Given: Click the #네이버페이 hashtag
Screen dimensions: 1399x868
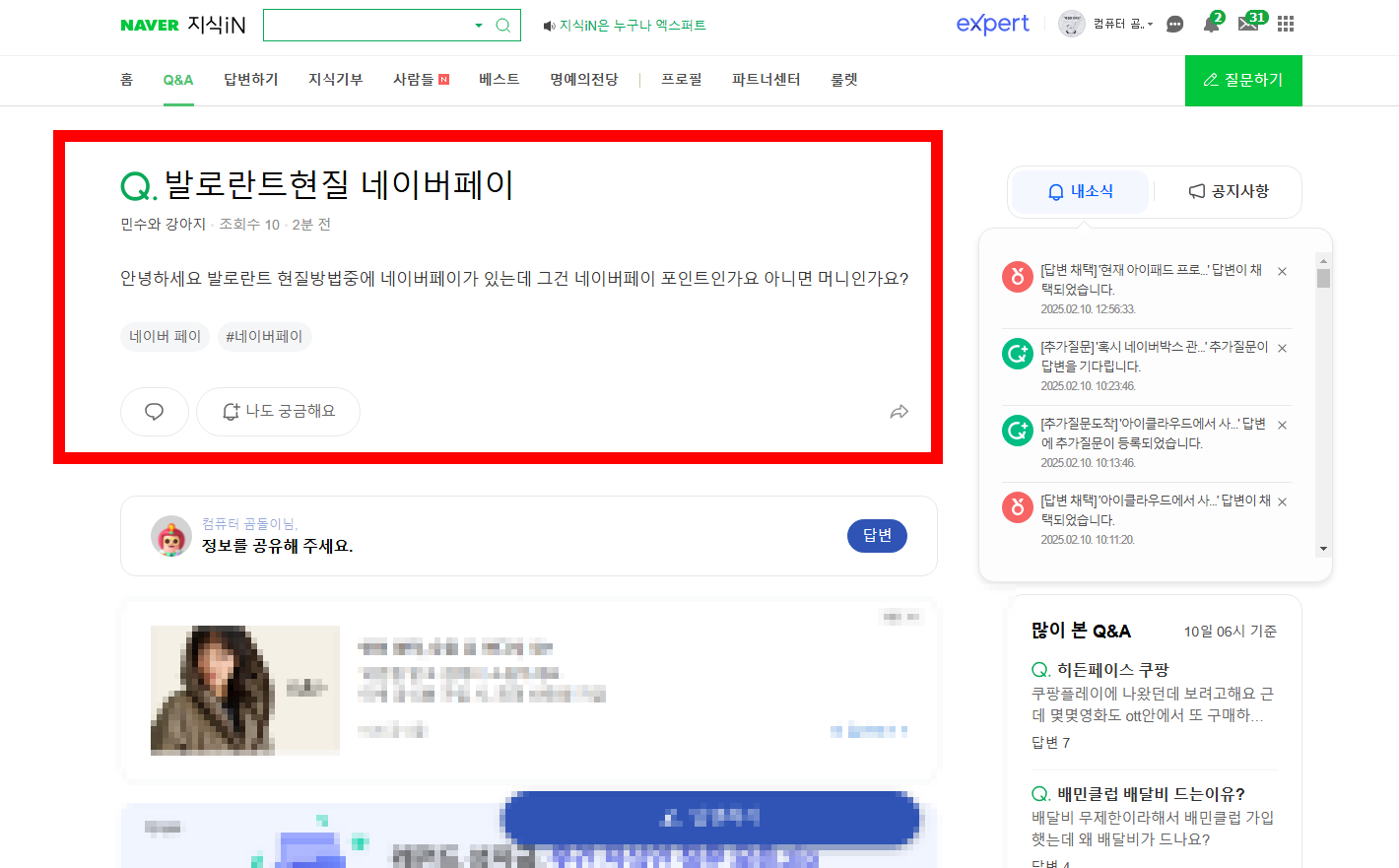Looking at the screenshot, I should pyautogui.click(x=264, y=337).
